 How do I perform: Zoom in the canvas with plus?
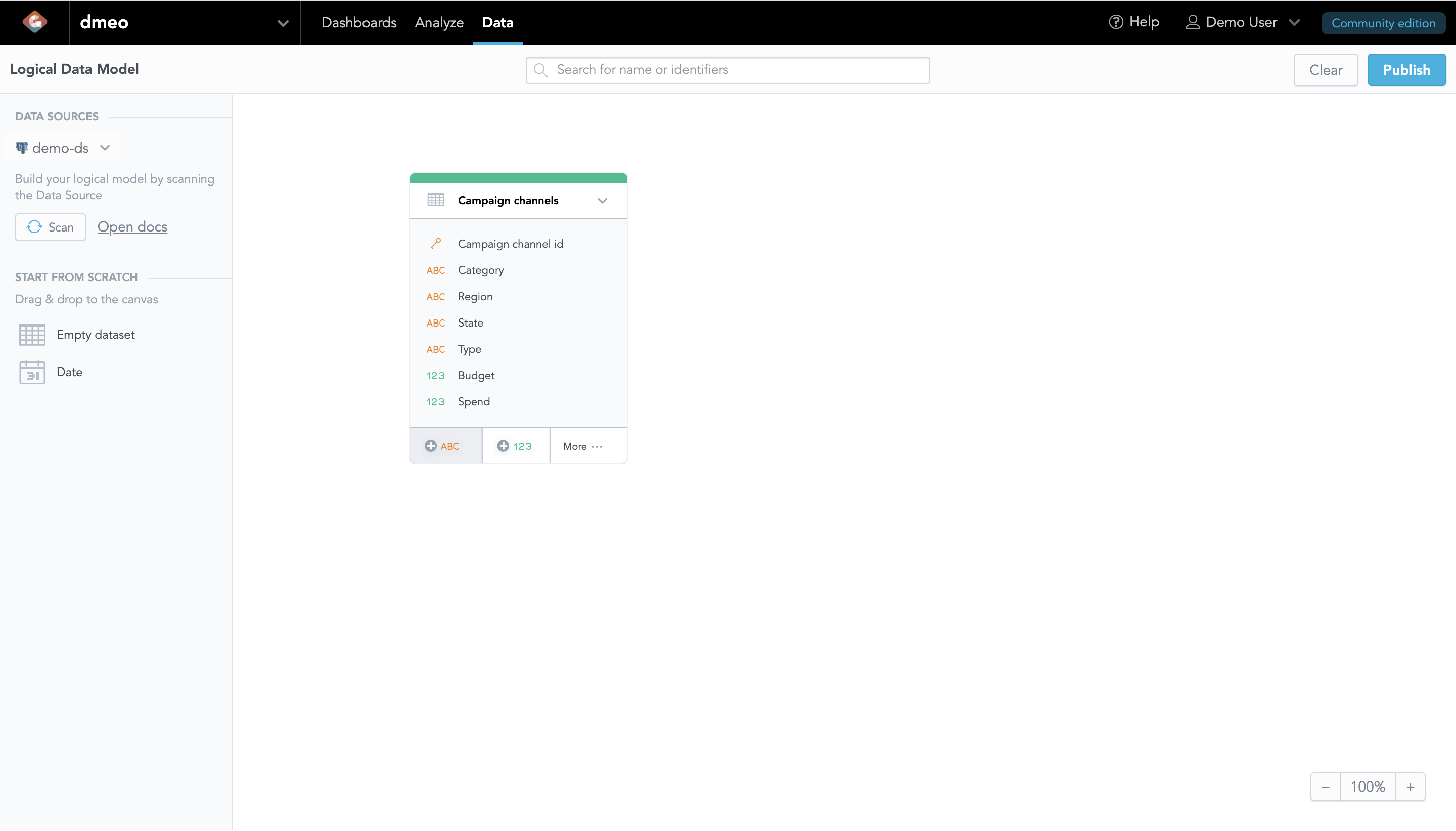click(1410, 787)
